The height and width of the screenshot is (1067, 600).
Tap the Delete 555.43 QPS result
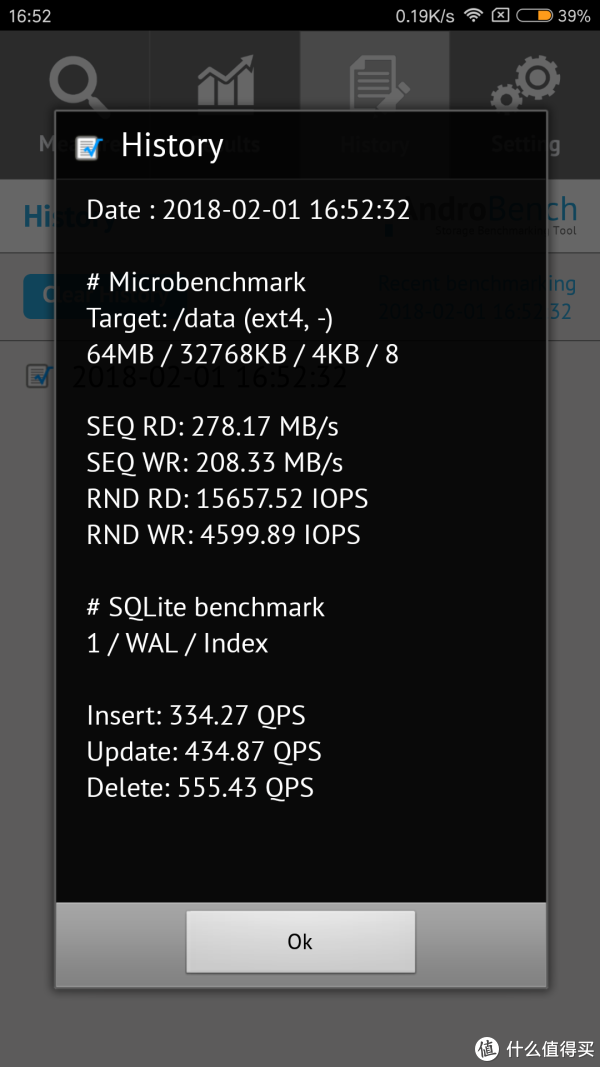200,788
